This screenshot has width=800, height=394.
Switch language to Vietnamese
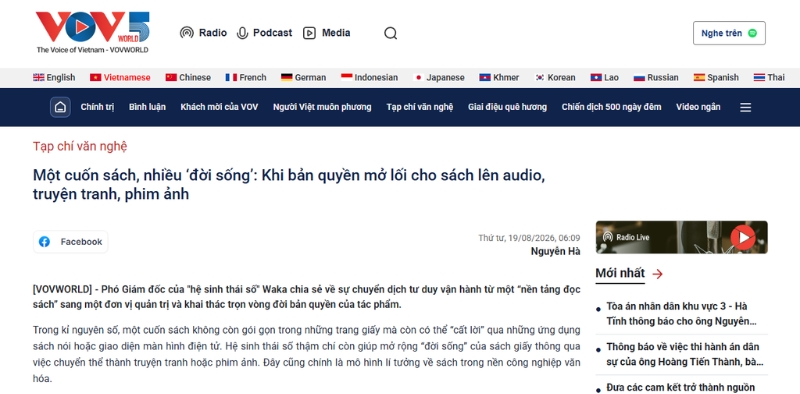120,78
